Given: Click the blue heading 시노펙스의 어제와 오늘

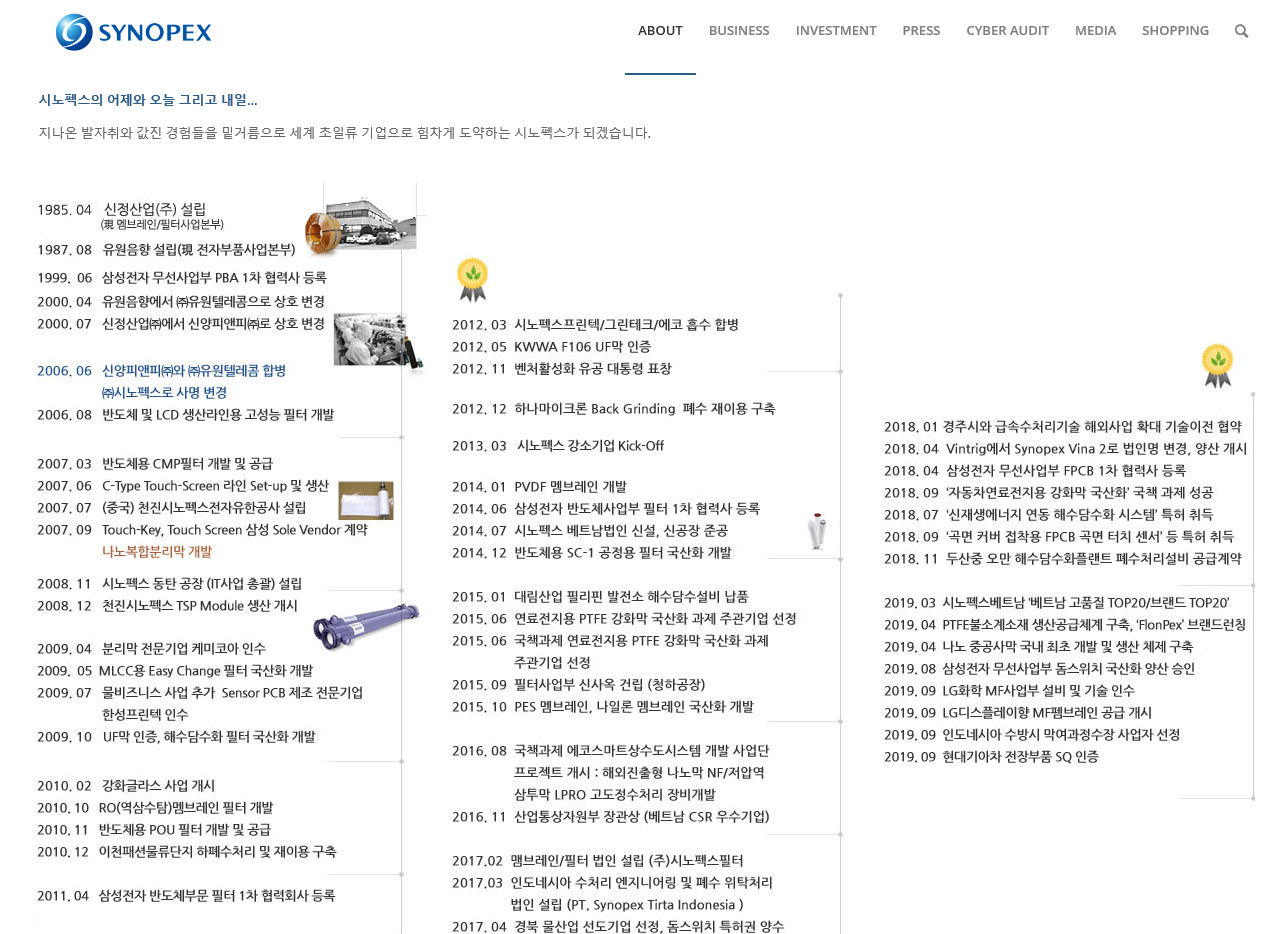Looking at the screenshot, I should [x=148, y=100].
